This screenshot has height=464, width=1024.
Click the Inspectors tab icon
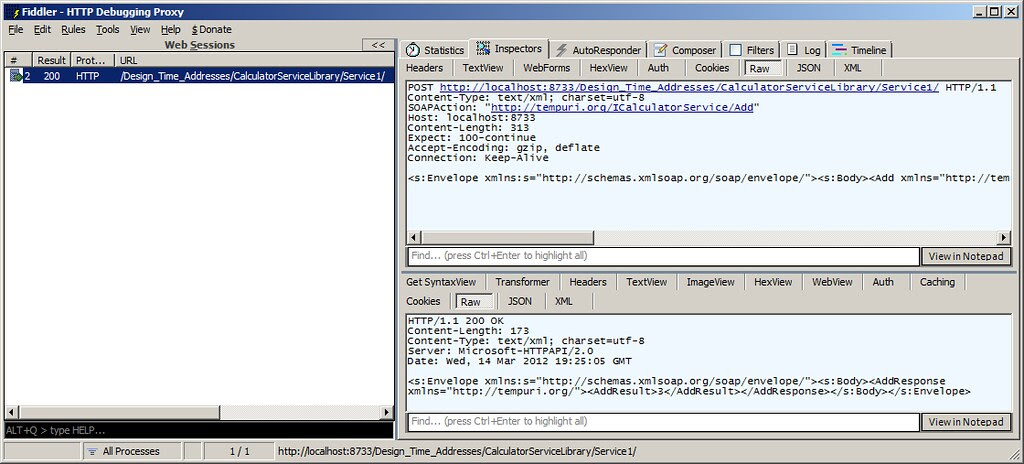[483, 48]
